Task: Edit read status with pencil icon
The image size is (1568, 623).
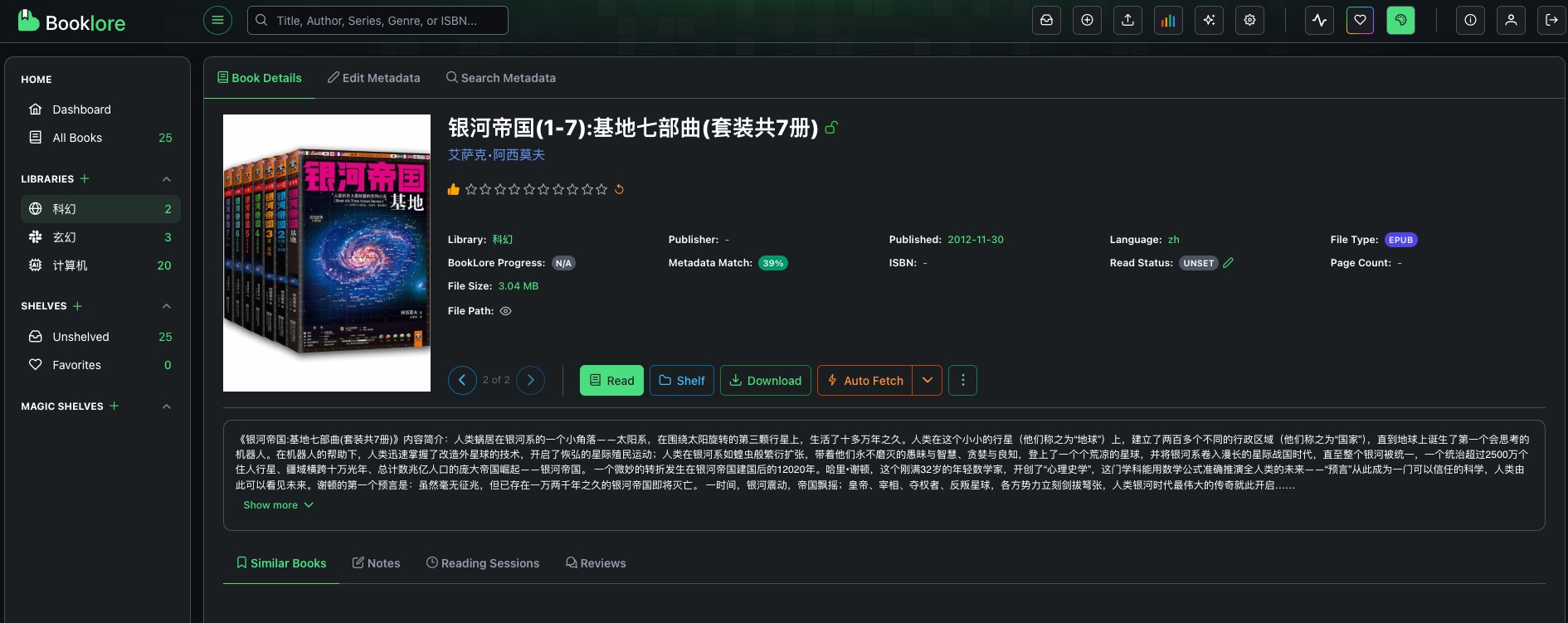Action: 1229,262
